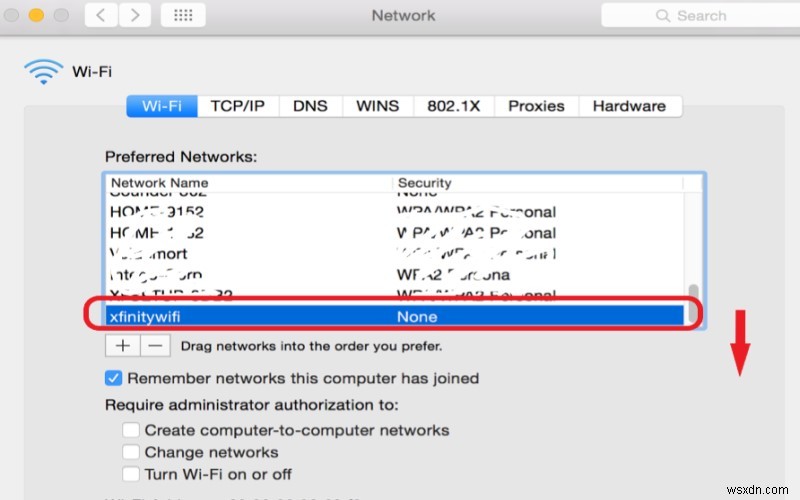The width and height of the screenshot is (800, 500).
Task: Open the WINS tab
Action: coord(378,106)
